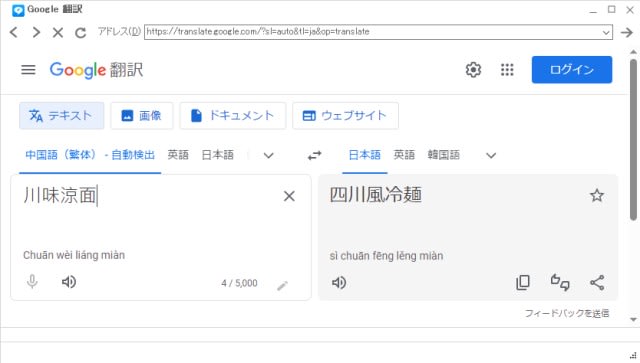Listen to the translated text audio
The width and height of the screenshot is (640, 363).
(x=339, y=283)
